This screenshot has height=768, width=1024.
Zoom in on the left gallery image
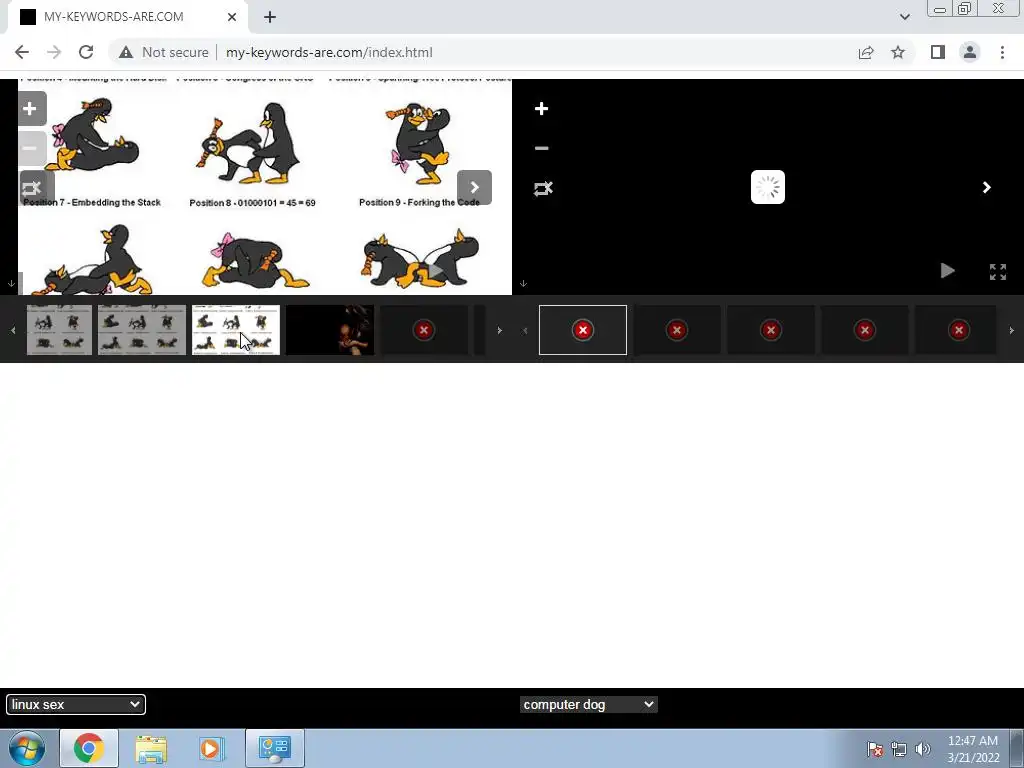tap(30, 108)
